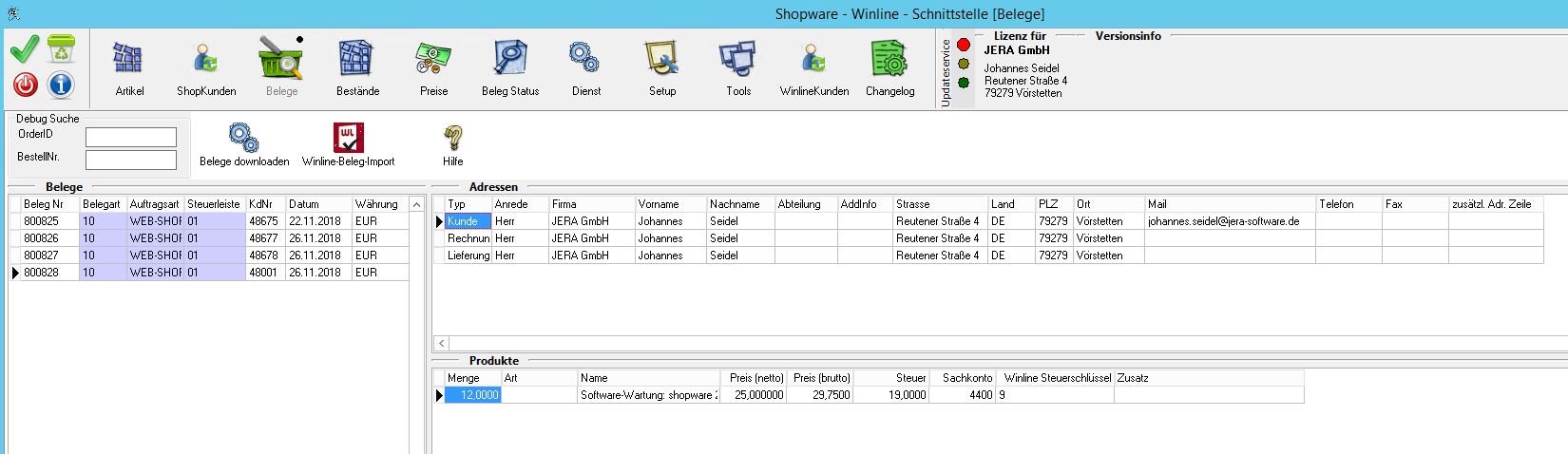This screenshot has width=1568, height=454.
Task: Start the Winline-Beleg-Import
Action: (348, 144)
